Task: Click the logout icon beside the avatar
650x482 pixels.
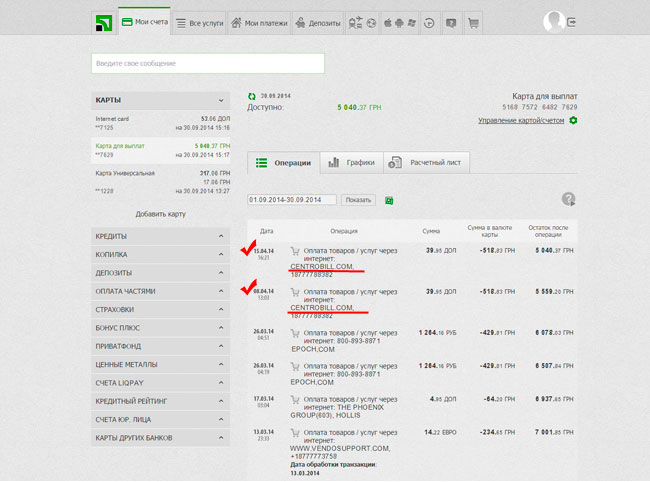Action: point(572,22)
